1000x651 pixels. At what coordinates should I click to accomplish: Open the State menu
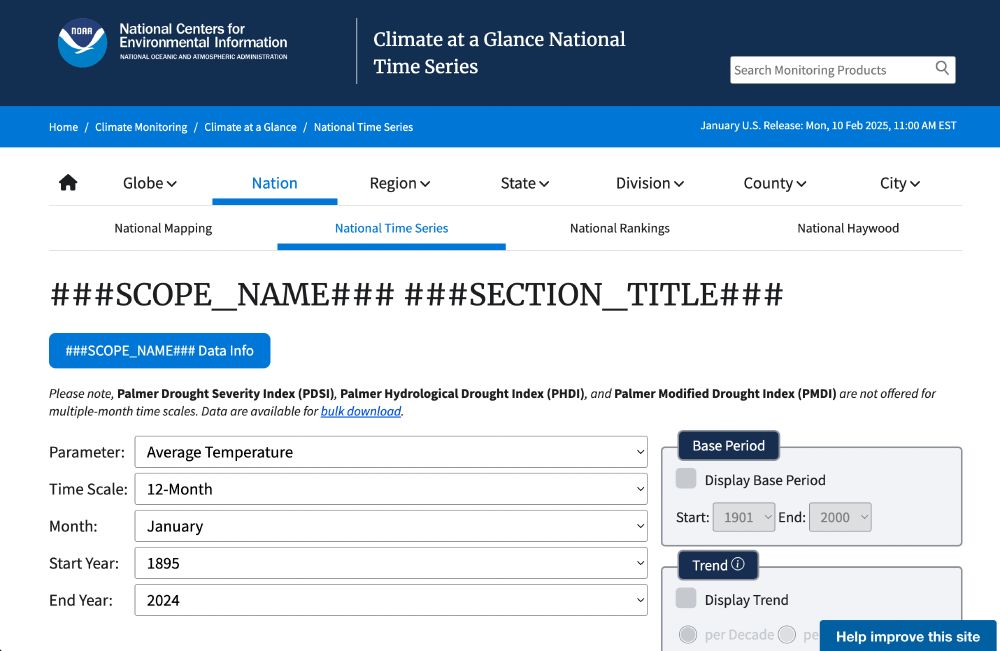pos(524,183)
